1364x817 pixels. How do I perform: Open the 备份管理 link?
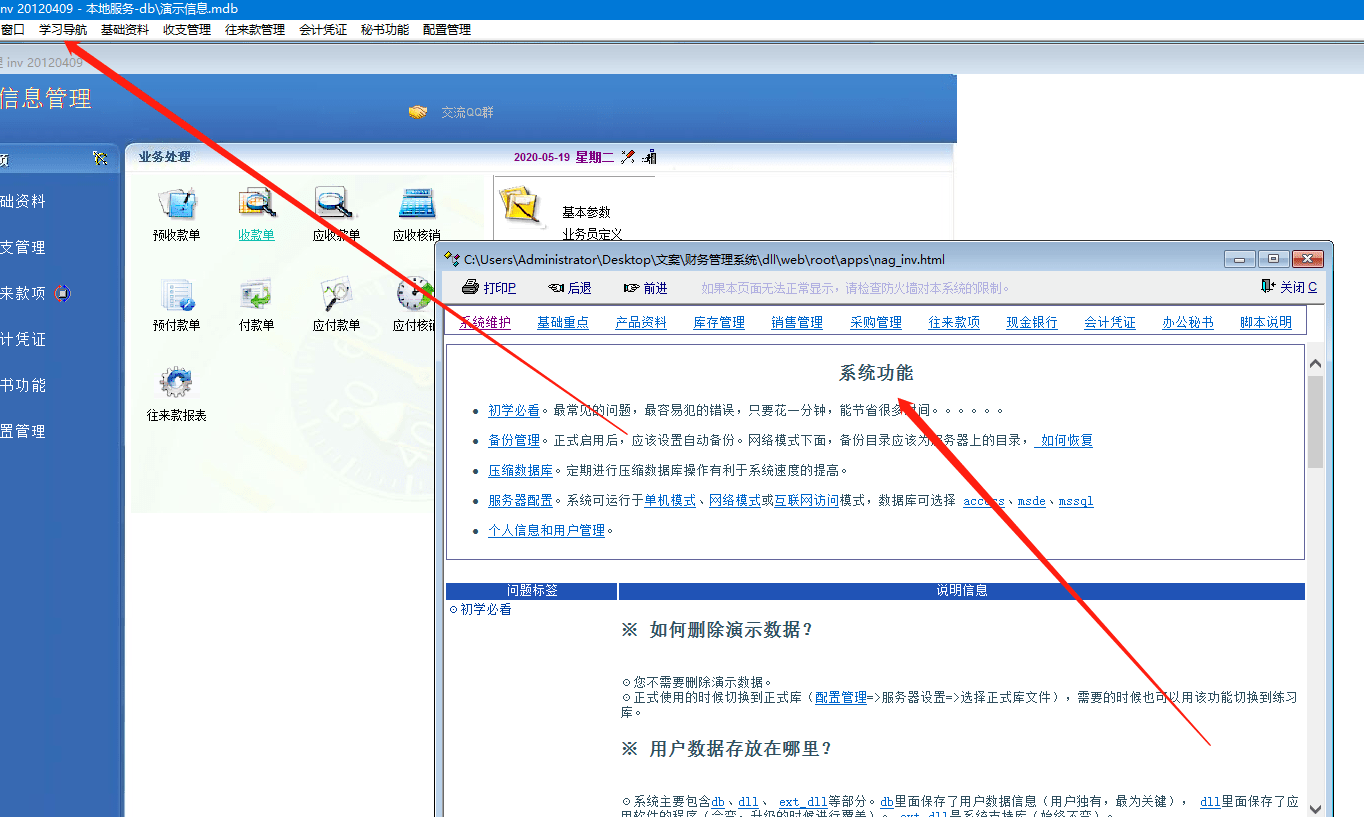click(x=515, y=440)
